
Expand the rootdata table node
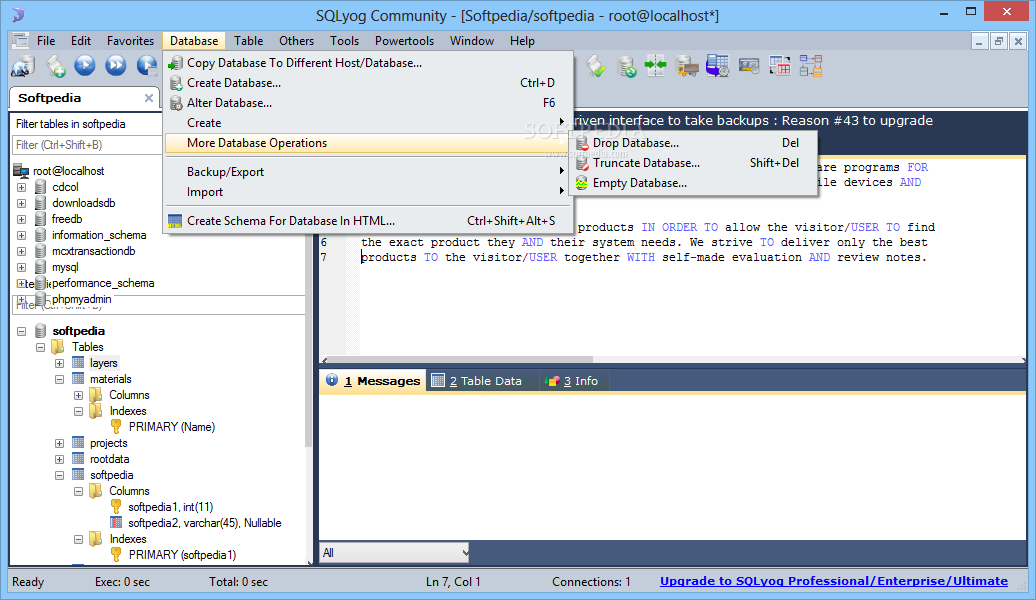(59, 459)
